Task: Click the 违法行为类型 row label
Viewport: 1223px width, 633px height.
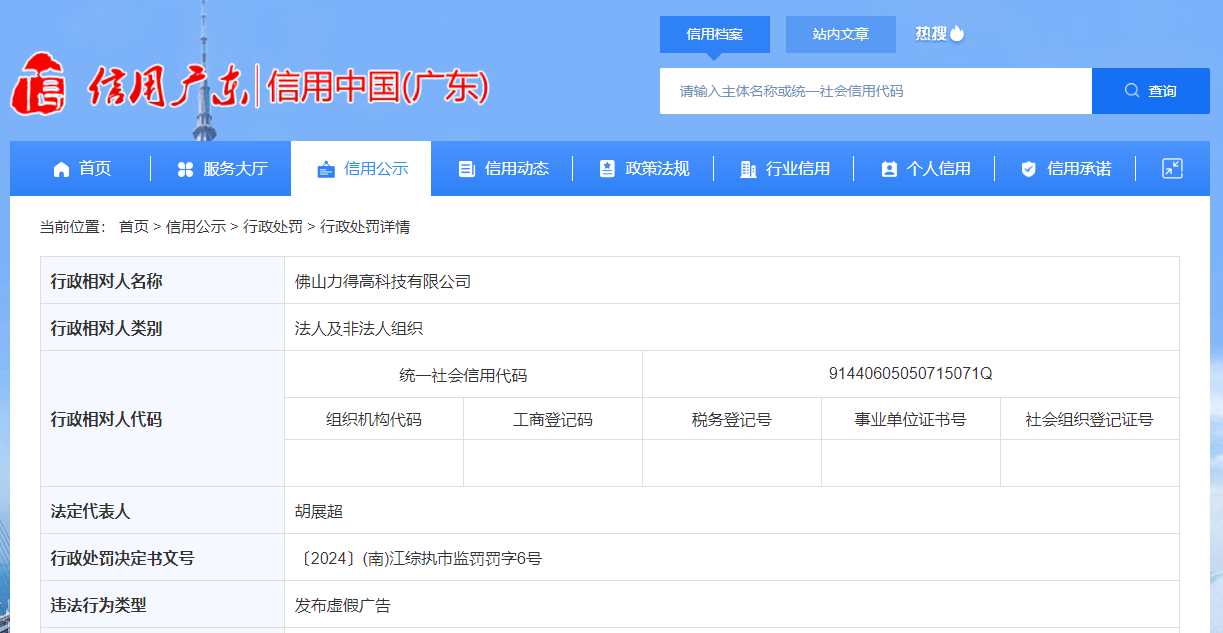Action: (98, 605)
